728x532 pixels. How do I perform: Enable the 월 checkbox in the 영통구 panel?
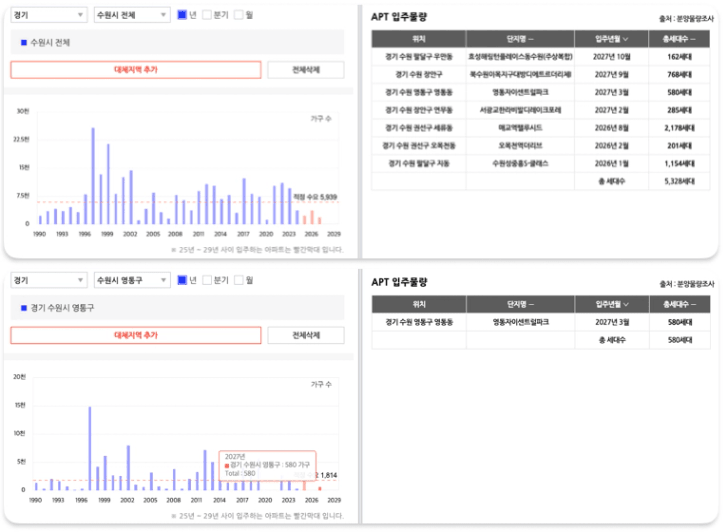(239, 280)
